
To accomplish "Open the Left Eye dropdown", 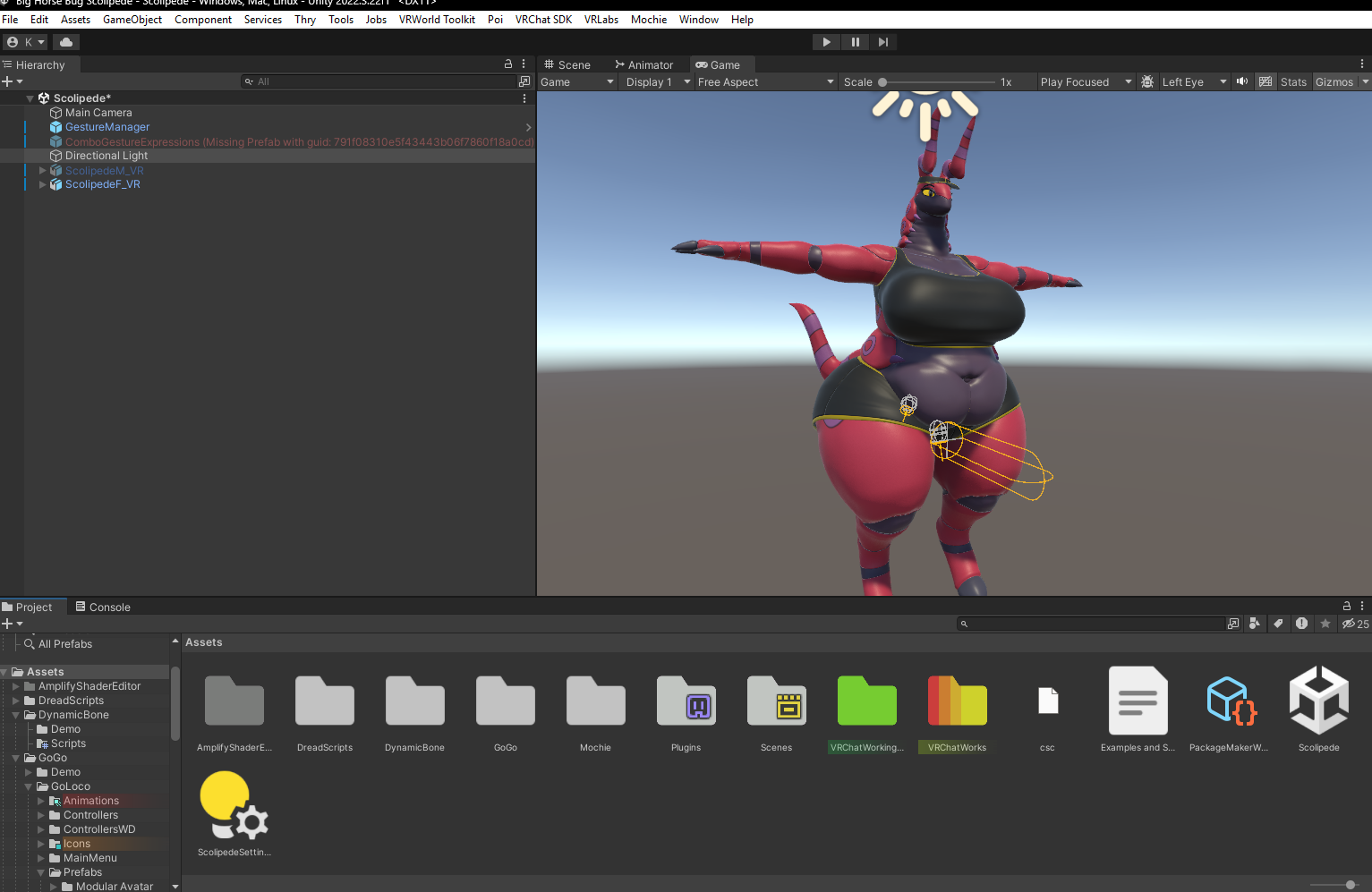I will [x=1194, y=81].
